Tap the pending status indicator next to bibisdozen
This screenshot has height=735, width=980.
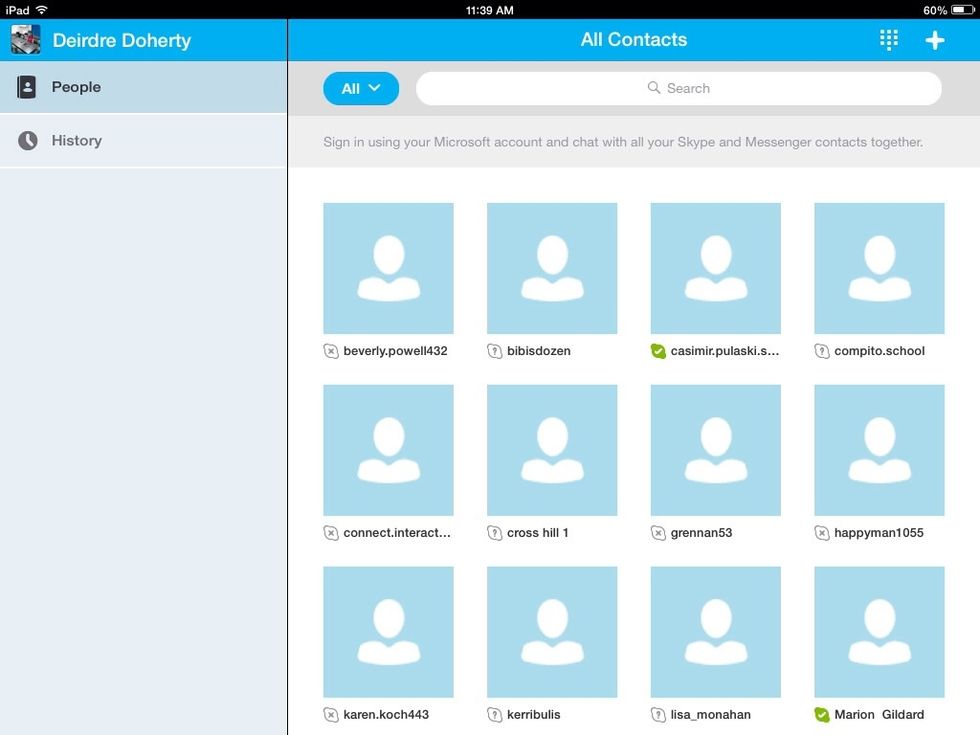click(x=494, y=351)
